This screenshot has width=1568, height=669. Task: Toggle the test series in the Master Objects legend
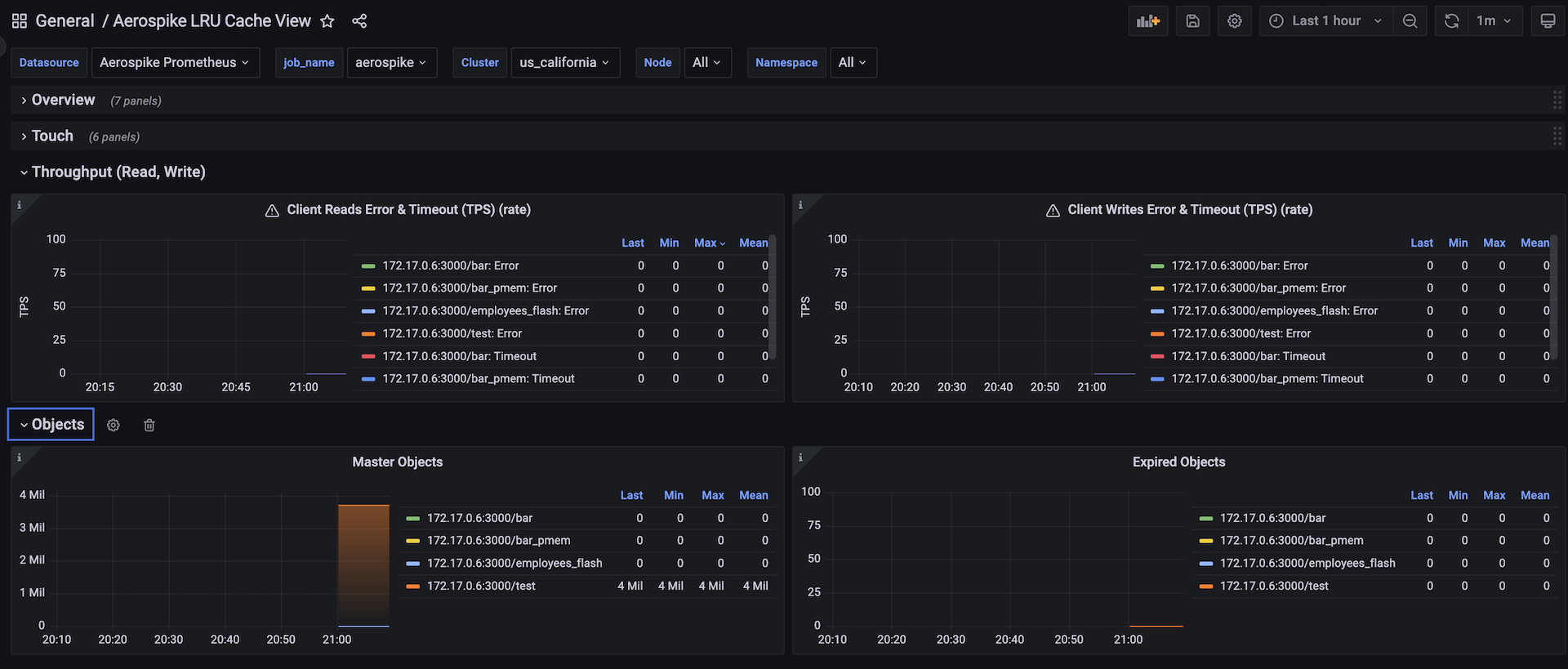(x=481, y=586)
